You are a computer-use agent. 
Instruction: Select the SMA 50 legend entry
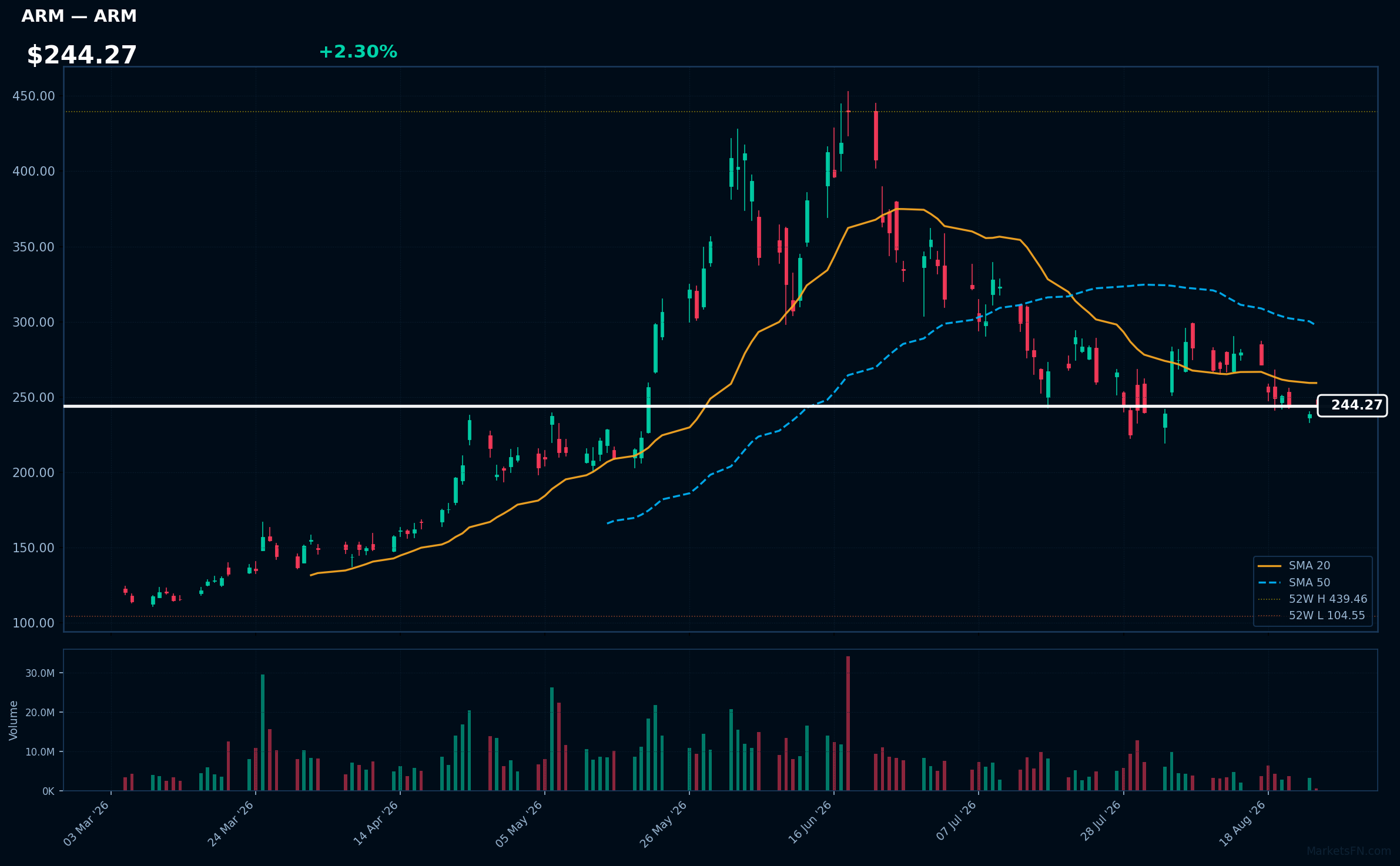(x=1294, y=583)
